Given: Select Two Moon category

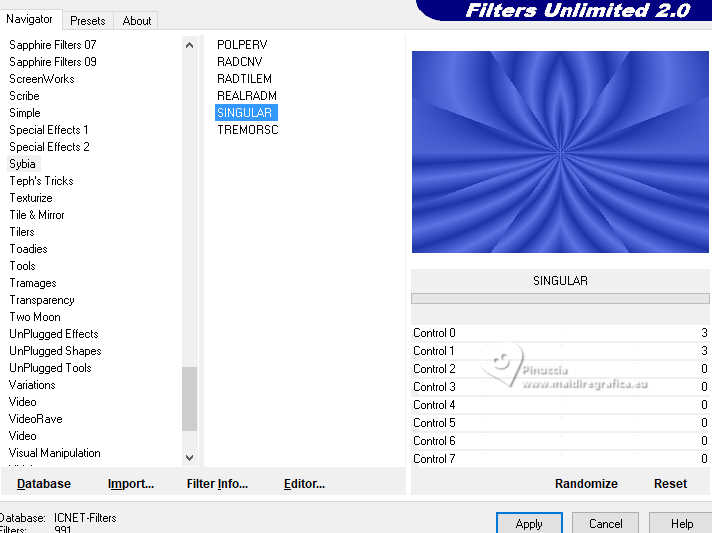Looking at the screenshot, I should point(35,317).
